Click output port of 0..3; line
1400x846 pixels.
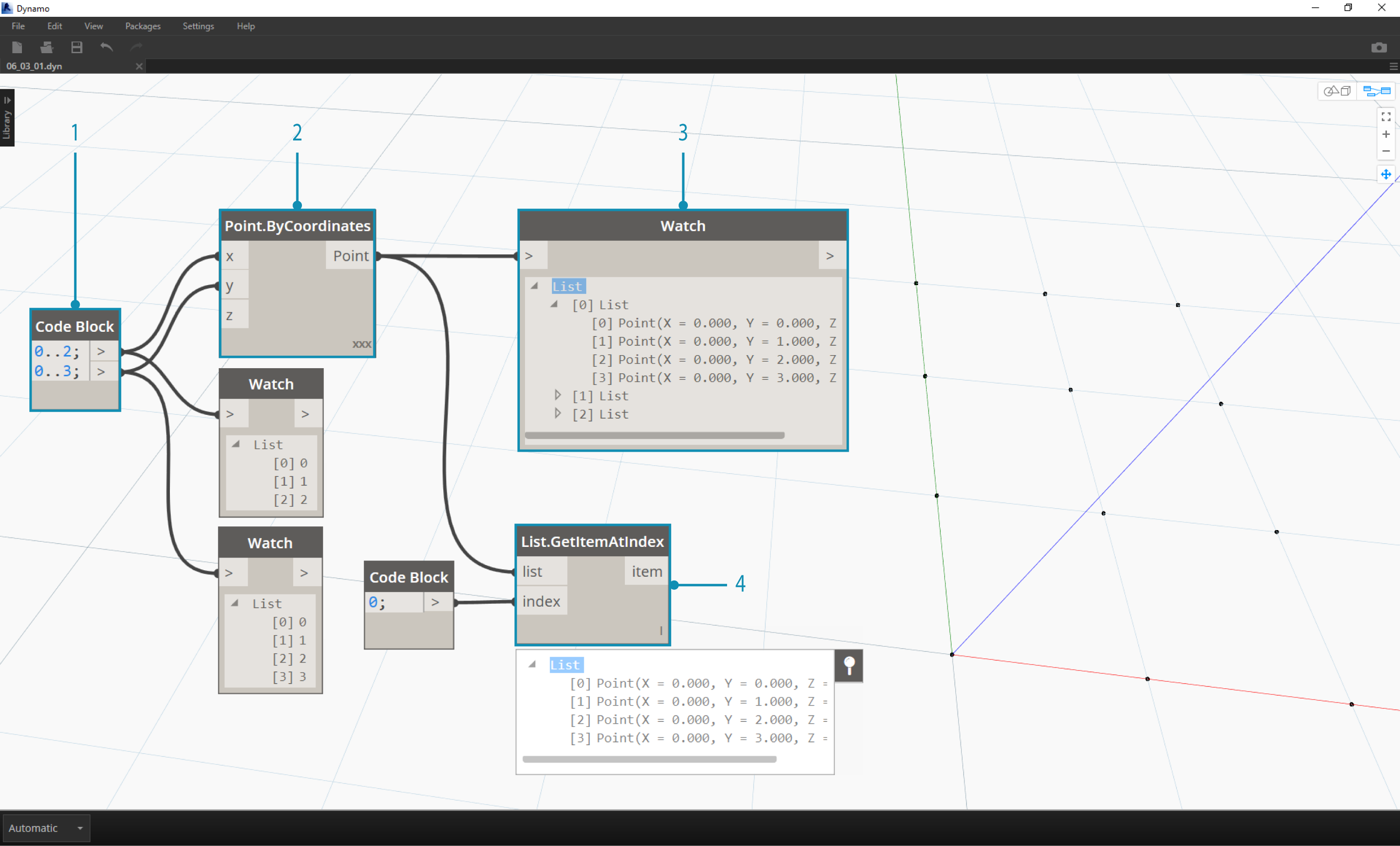click(x=104, y=371)
